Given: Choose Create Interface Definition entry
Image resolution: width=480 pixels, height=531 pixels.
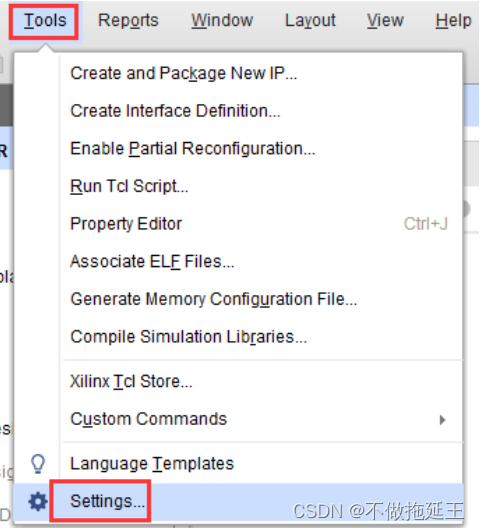Looking at the screenshot, I should coord(238,111).
